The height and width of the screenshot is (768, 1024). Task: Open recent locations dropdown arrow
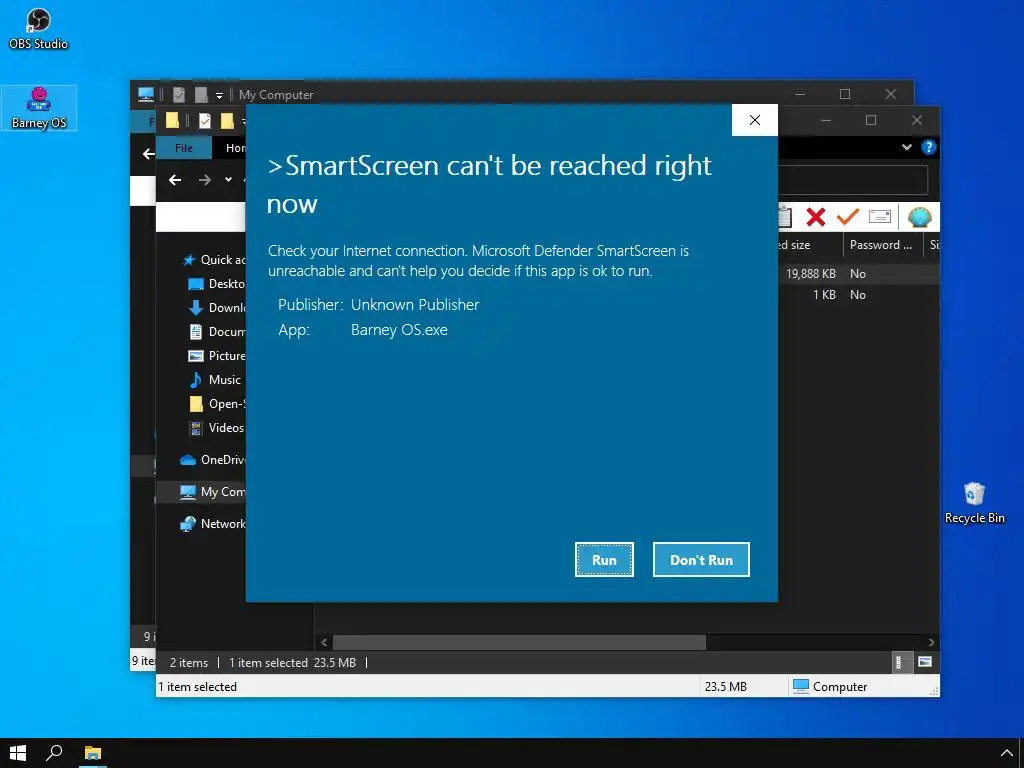click(228, 180)
